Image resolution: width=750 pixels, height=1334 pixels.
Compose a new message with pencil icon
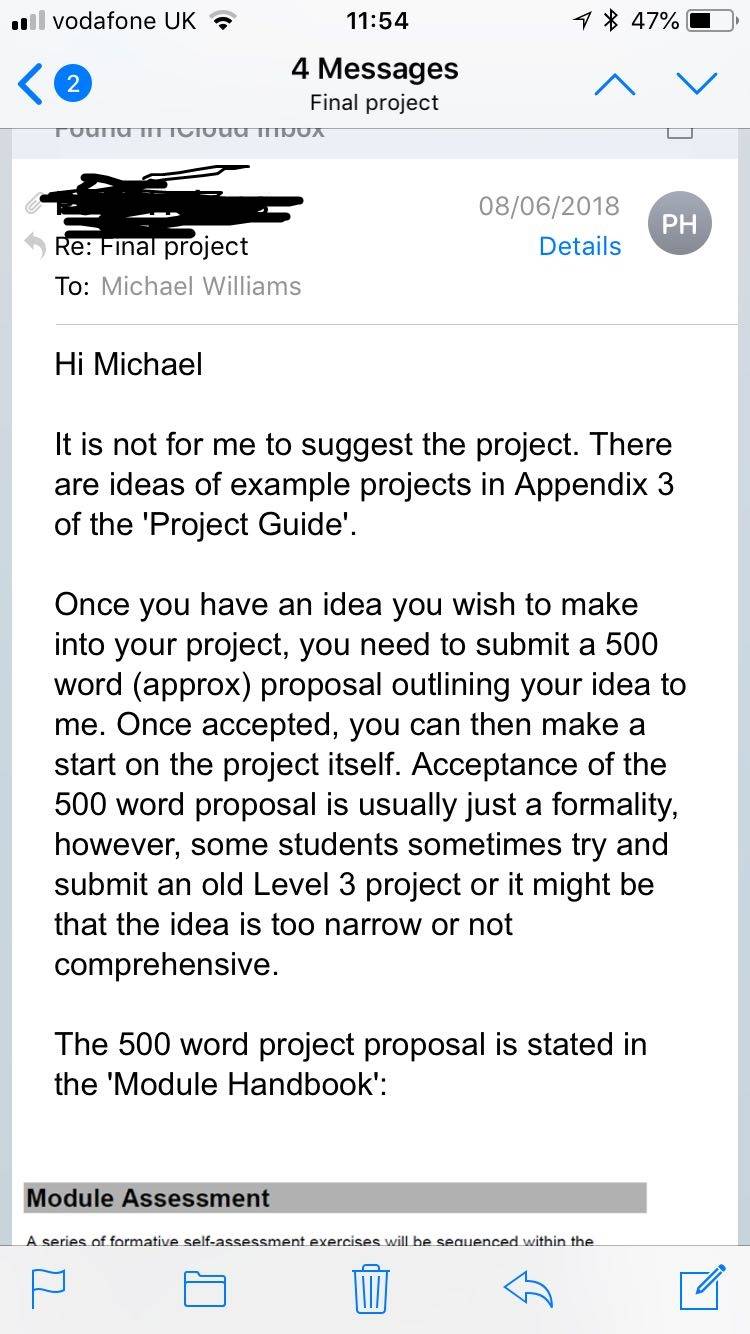pyautogui.click(x=702, y=1286)
